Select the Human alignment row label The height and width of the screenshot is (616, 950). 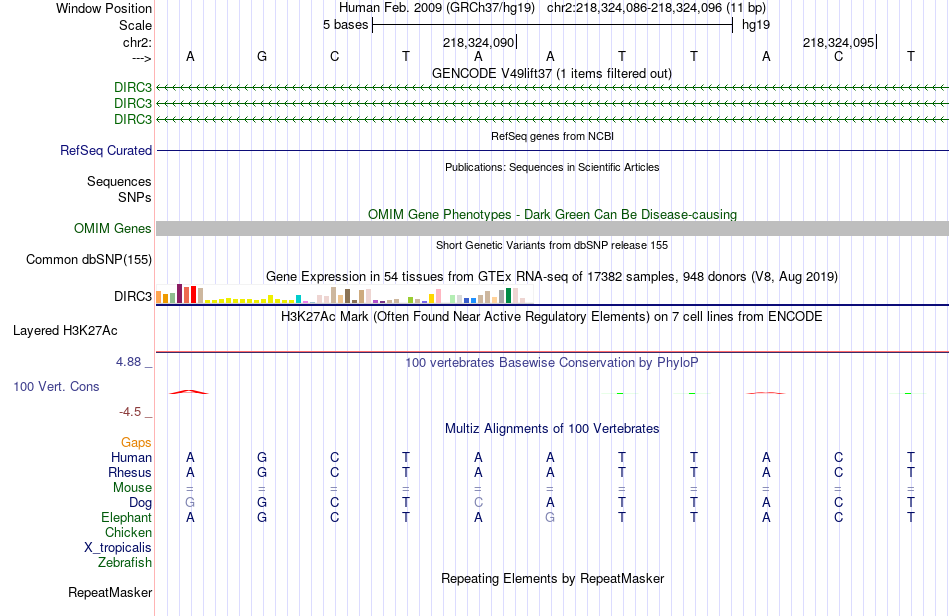click(131, 457)
